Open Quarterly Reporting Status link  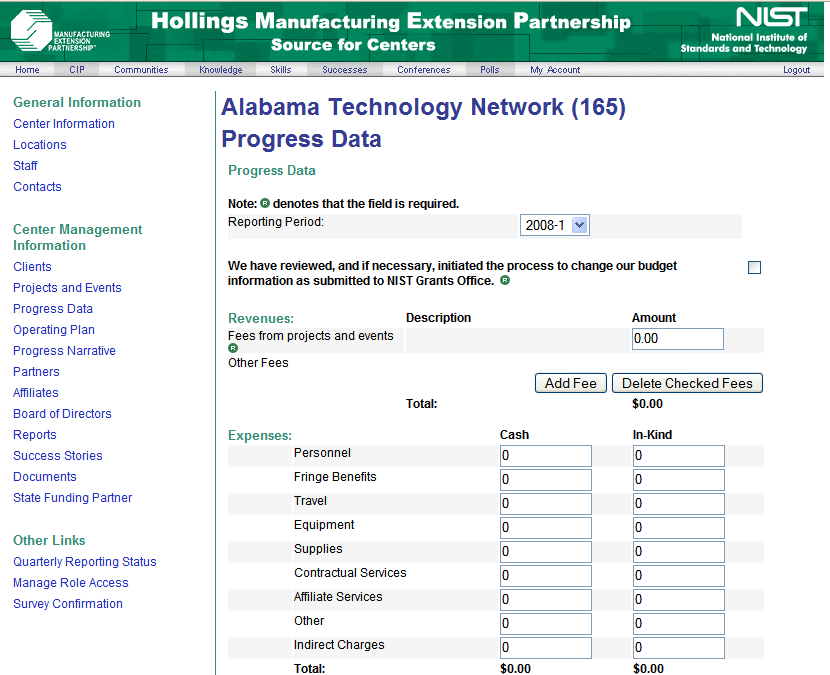pos(85,562)
